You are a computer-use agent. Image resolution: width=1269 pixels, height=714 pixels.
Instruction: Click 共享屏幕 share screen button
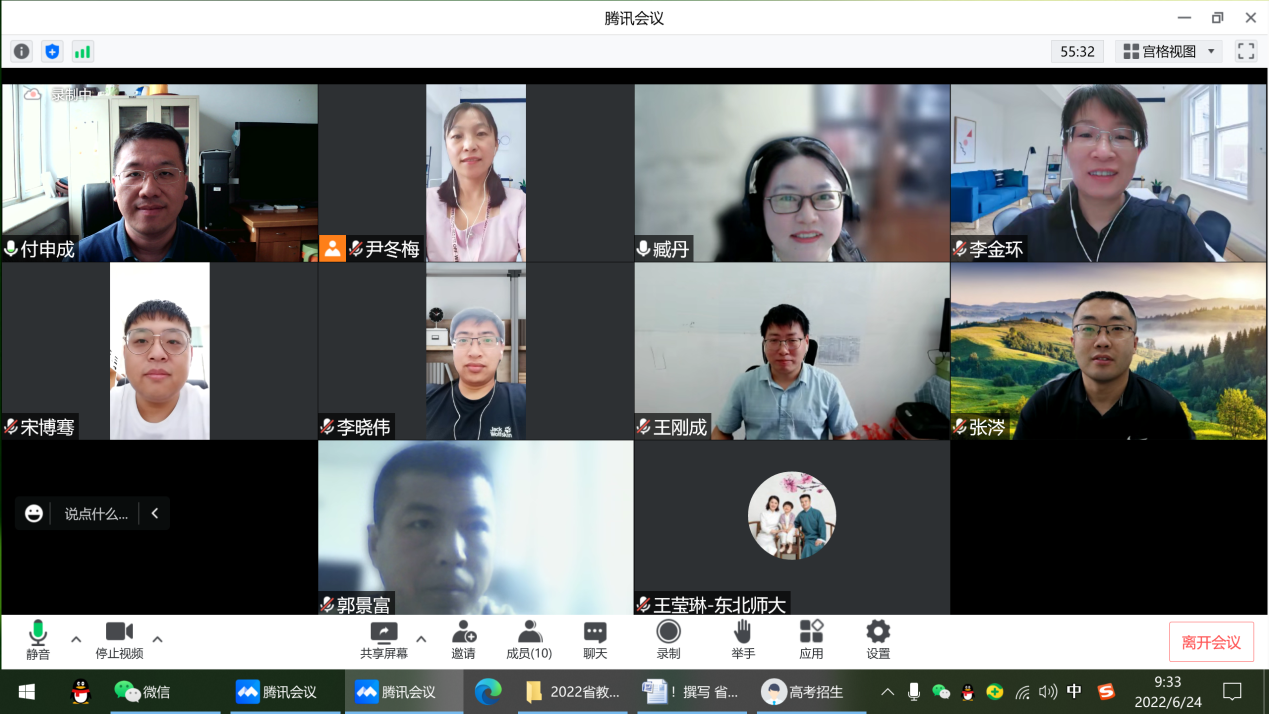(x=384, y=640)
